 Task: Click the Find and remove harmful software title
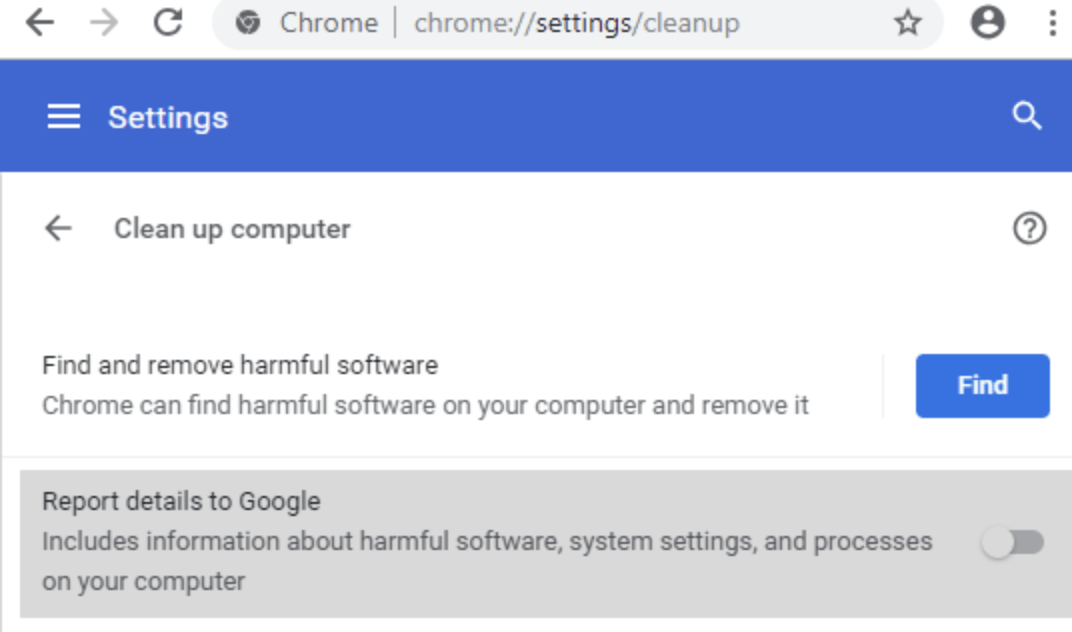[x=240, y=365]
